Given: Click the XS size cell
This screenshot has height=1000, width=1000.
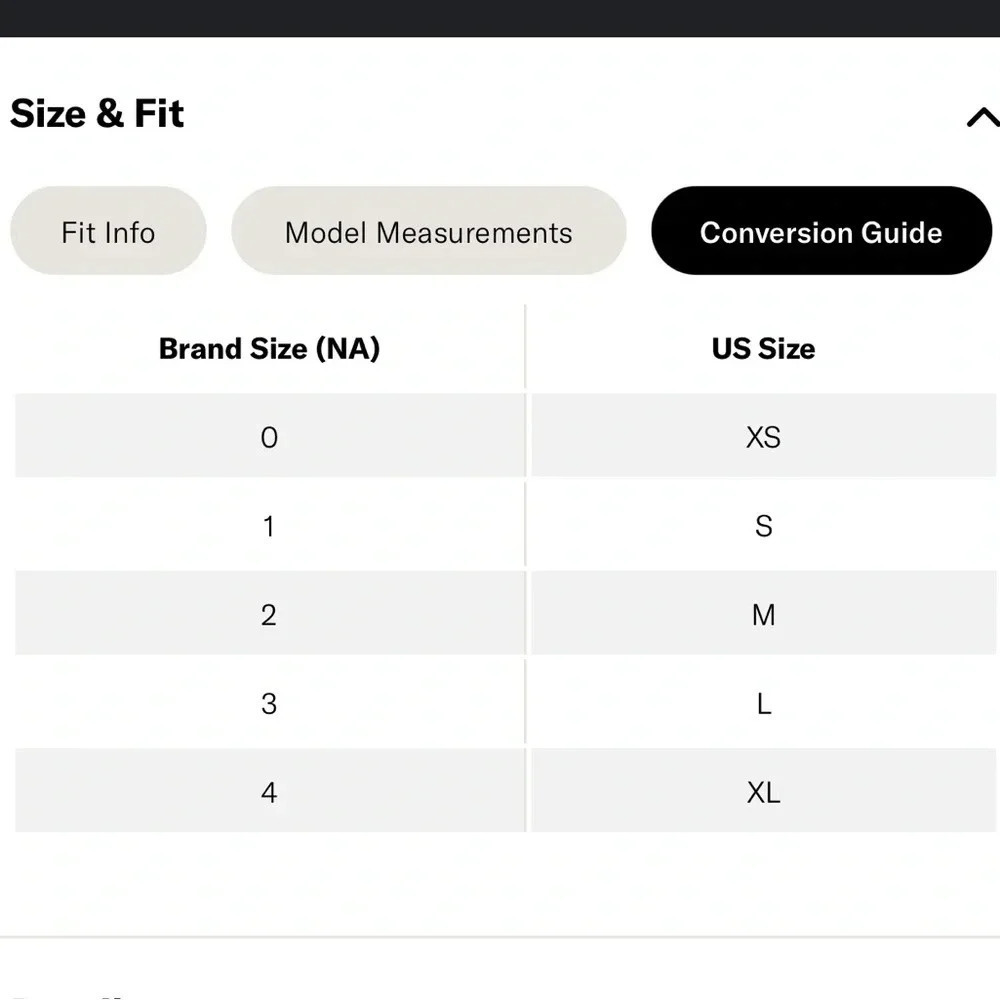Looking at the screenshot, I should point(763,437).
